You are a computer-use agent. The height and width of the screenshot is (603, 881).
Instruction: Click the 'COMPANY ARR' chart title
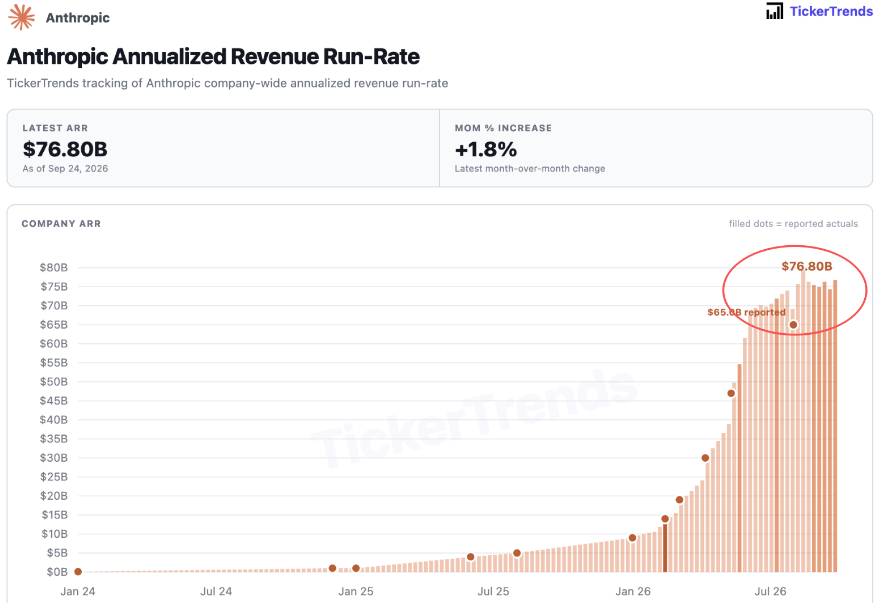pyautogui.click(x=61, y=224)
